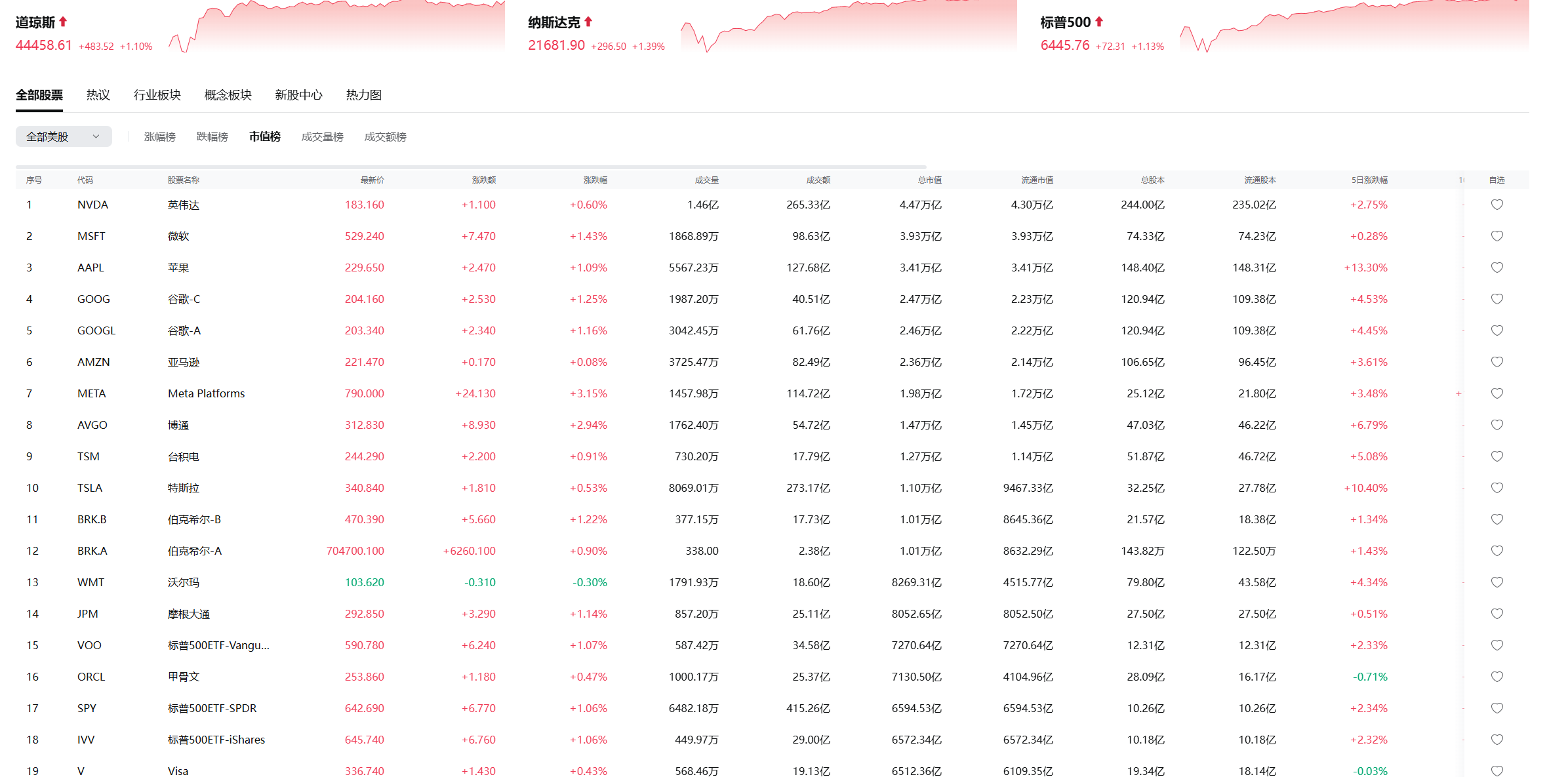Favorite AVGO with heart icon

[x=1497, y=425]
